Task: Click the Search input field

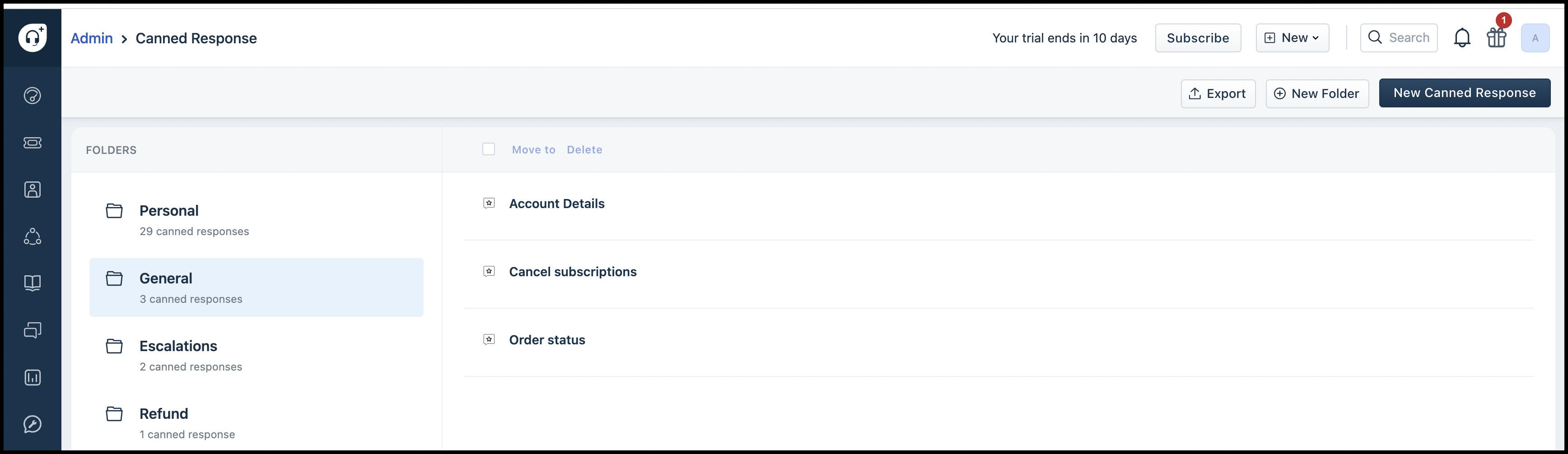Action: click(x=1399, y=38)
